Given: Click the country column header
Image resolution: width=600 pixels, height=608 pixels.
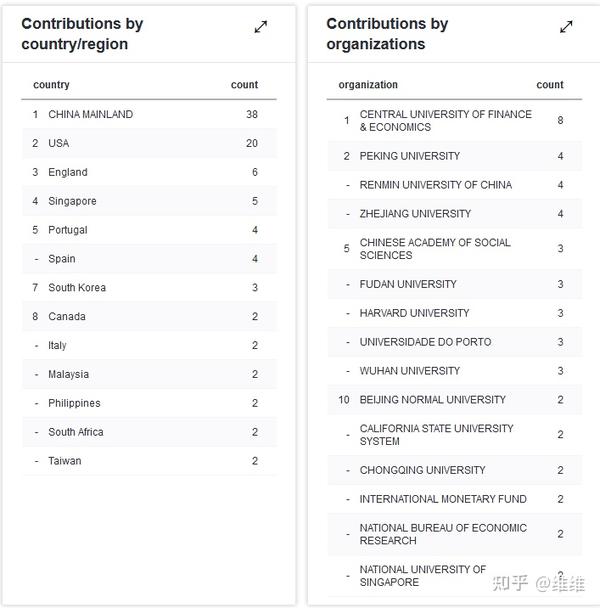Looking at the screenshot, I should [x=51, y=85].
